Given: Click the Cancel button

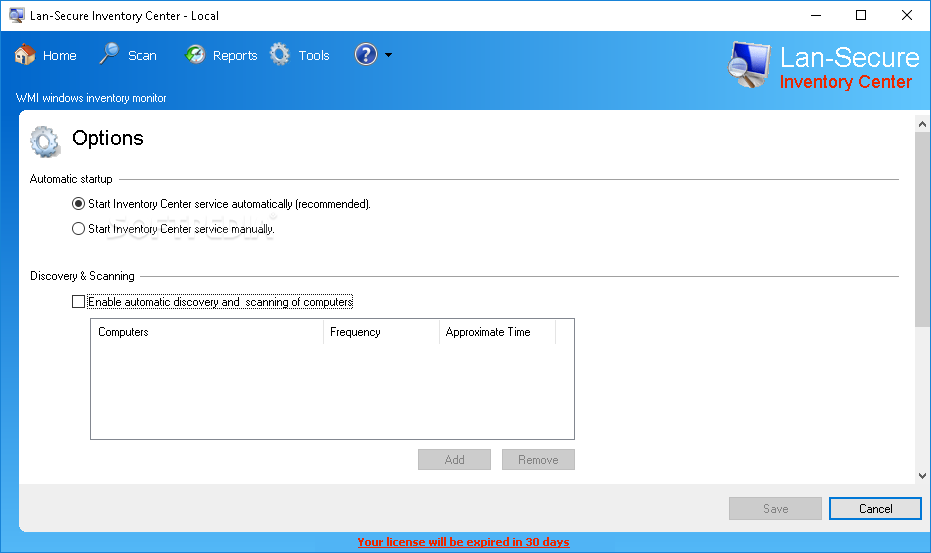Looking at the screenshot, I should coord(875,508).
